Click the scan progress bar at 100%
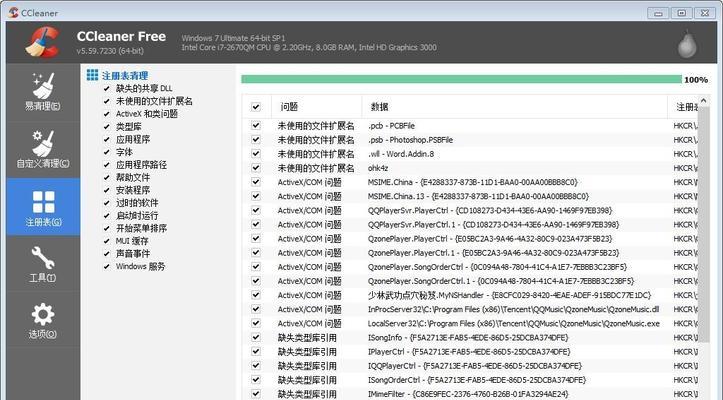This screenshot has width=723, height=400. [x=461, y=79]
